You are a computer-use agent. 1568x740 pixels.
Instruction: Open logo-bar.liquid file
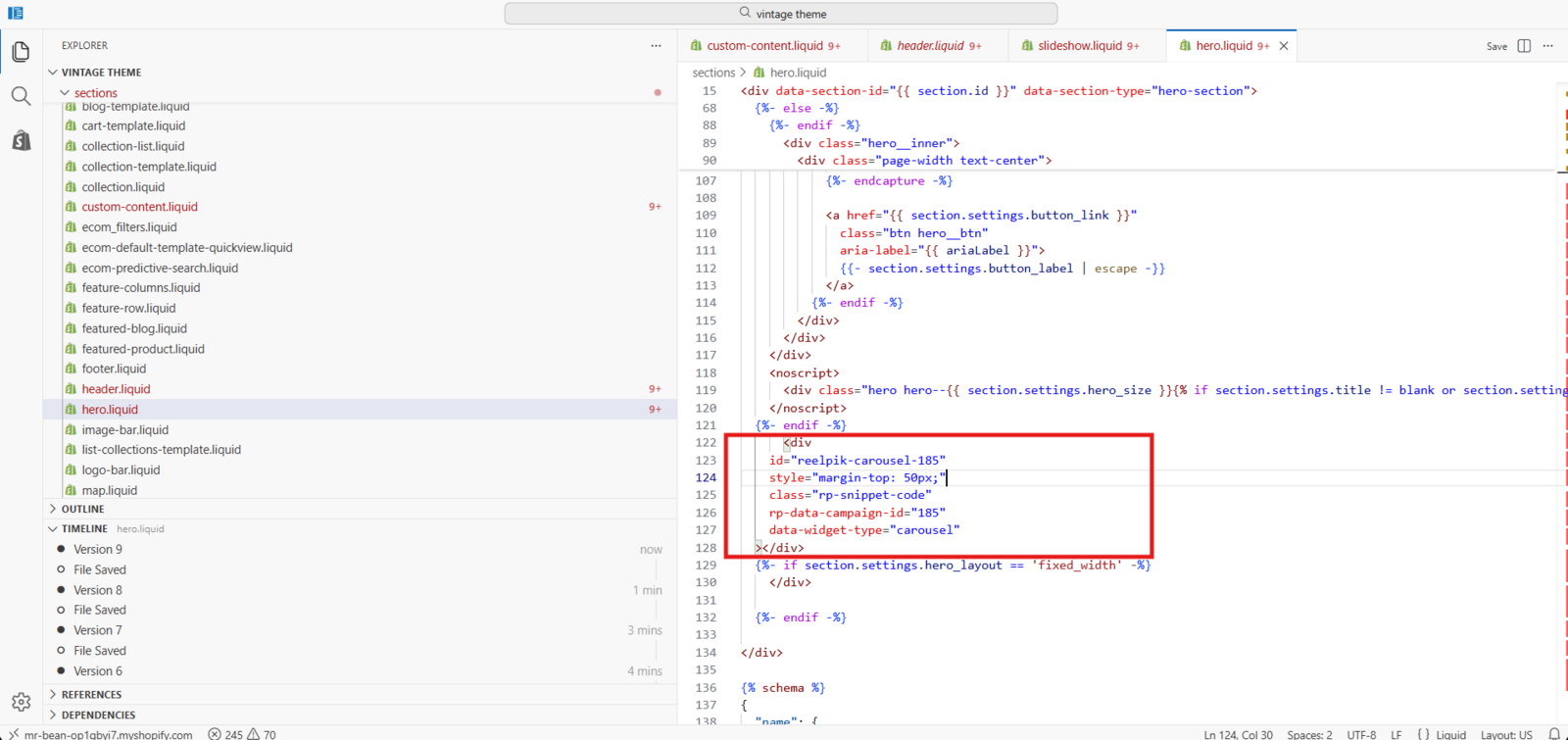121,469
